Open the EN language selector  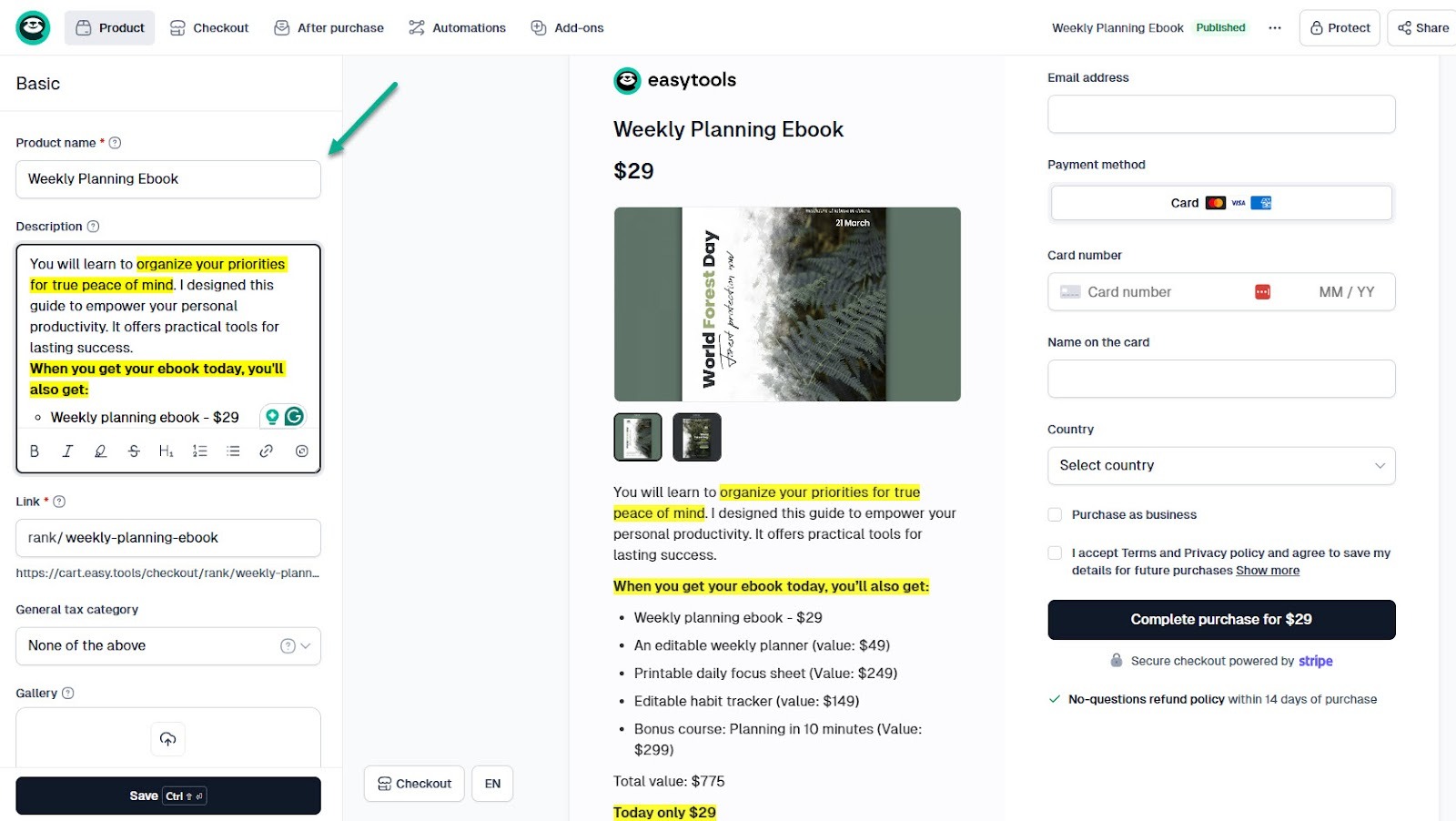click(x=492, y=783)
